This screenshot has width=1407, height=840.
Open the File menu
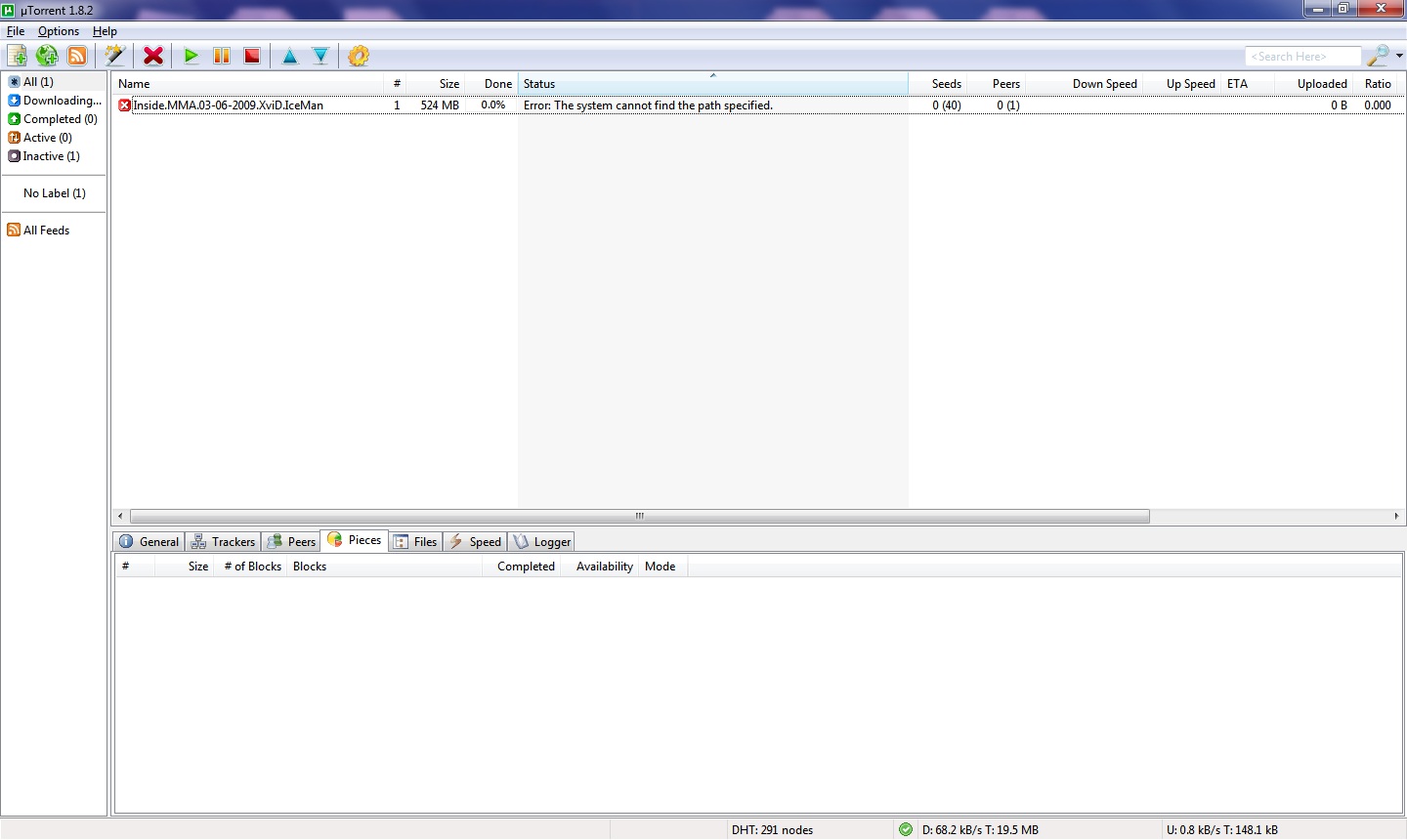16,31
